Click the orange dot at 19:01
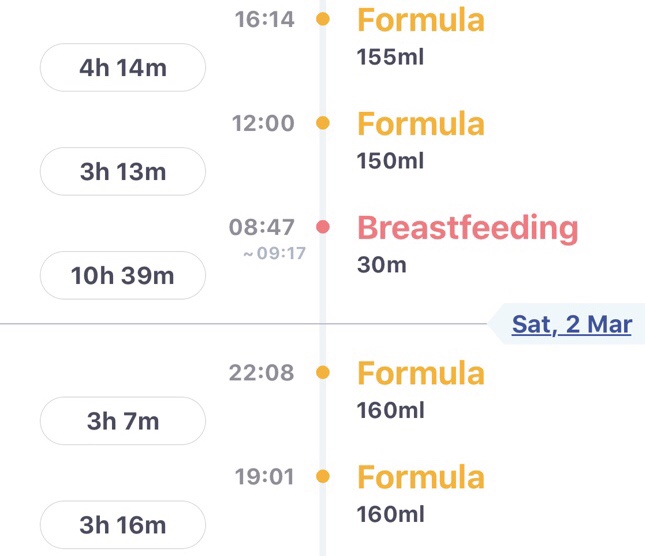Viewport: 645px width, 556px height. [322, 476]
